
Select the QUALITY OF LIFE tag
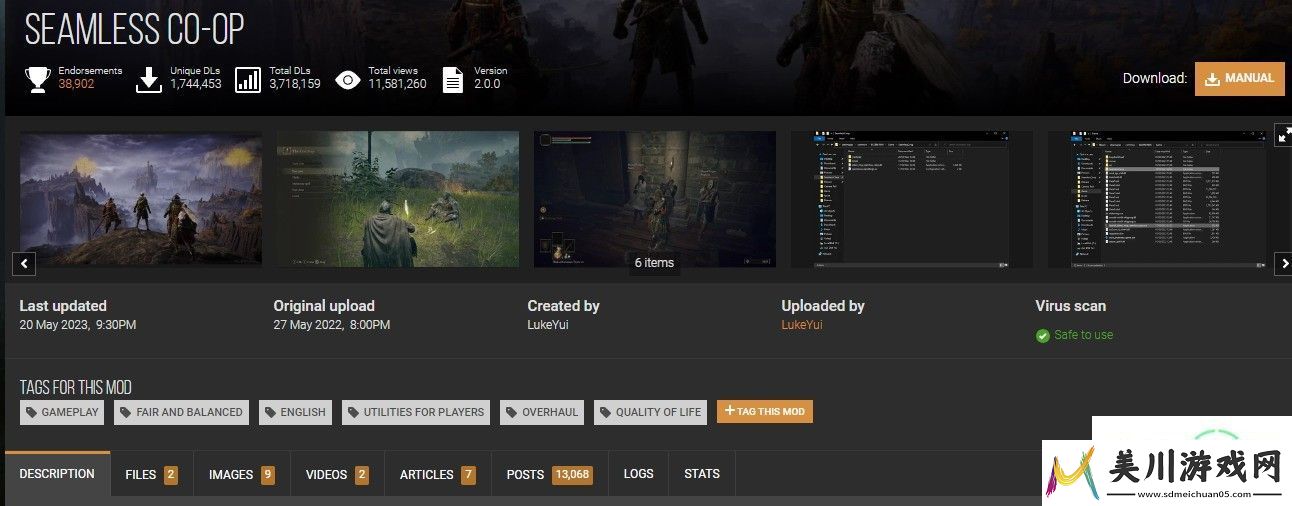pyautogui.click(x=650, y=412)
